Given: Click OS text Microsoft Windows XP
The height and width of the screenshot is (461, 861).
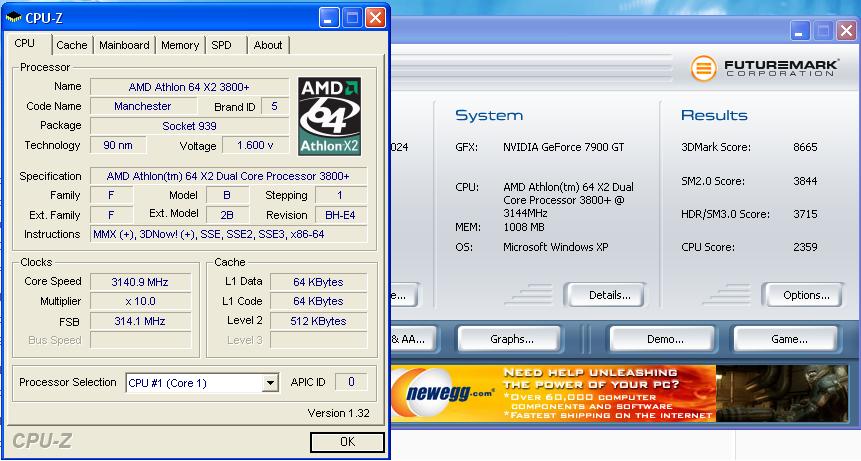Looking at the screenshot, I should click(x=556, y=247).
